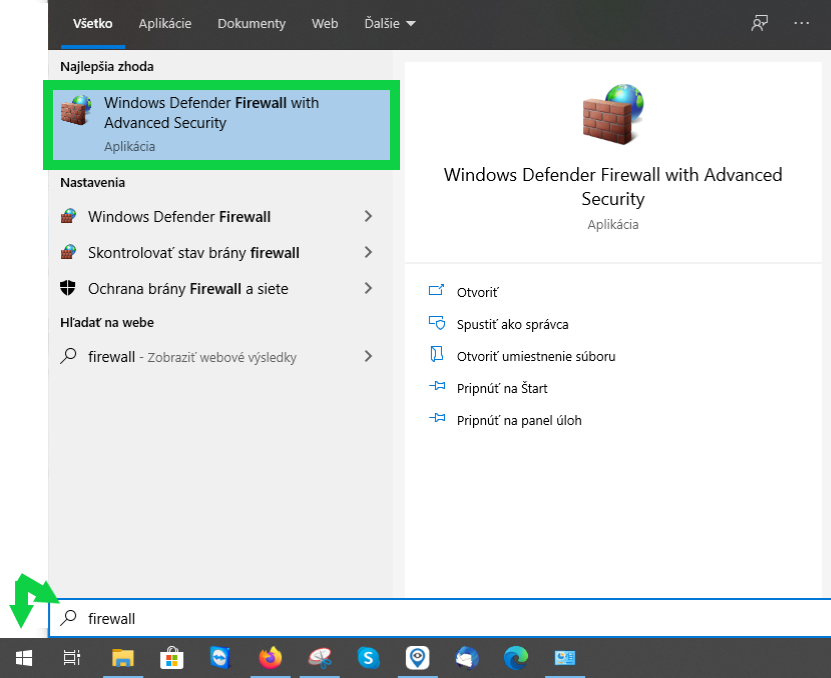Click the Spustiť ako správcu shield icon
This screenshot has height=678, width=831.
[437, 323]
